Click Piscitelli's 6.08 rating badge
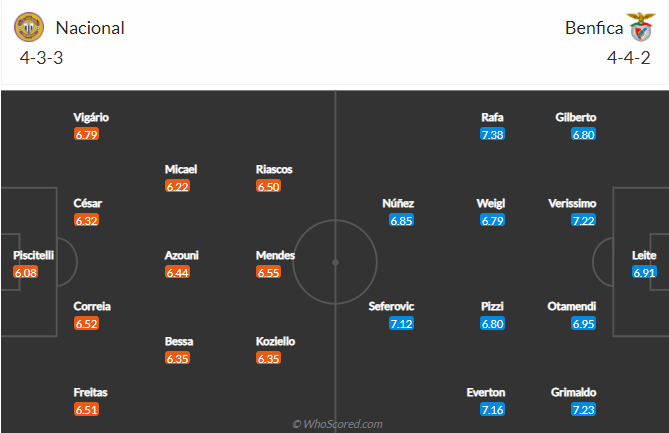 [26, 273]
